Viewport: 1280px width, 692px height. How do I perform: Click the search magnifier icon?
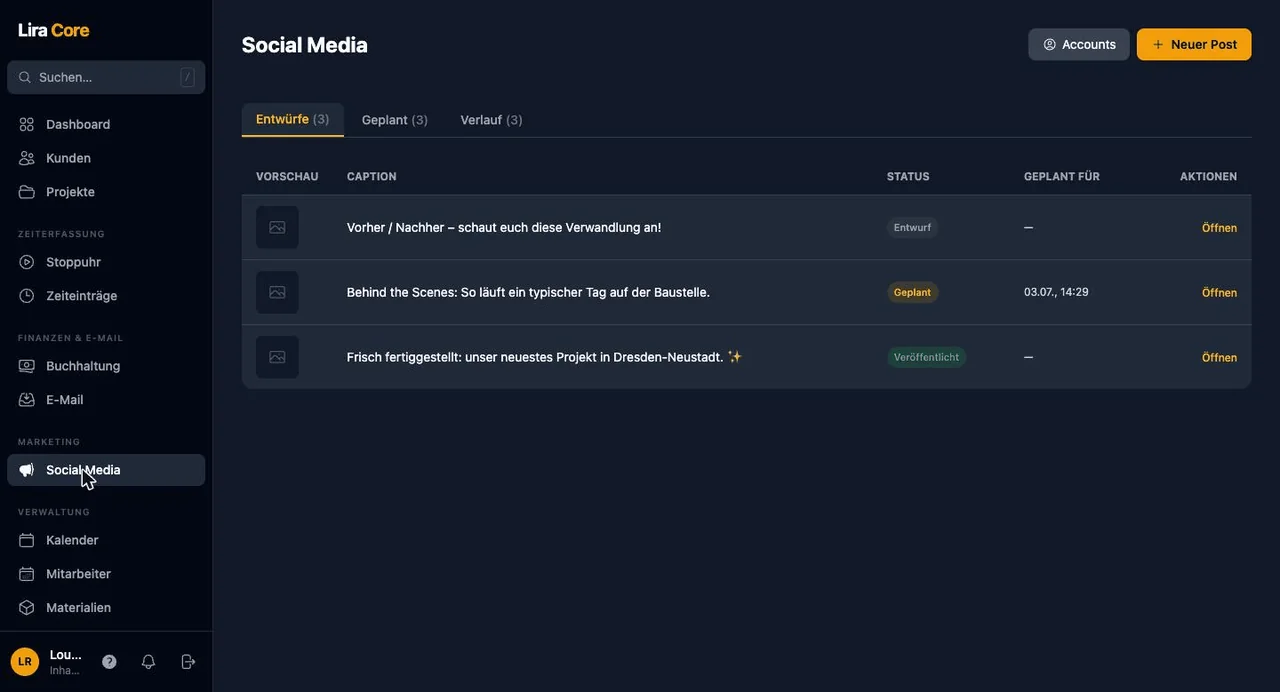click(x=25, y=77)
